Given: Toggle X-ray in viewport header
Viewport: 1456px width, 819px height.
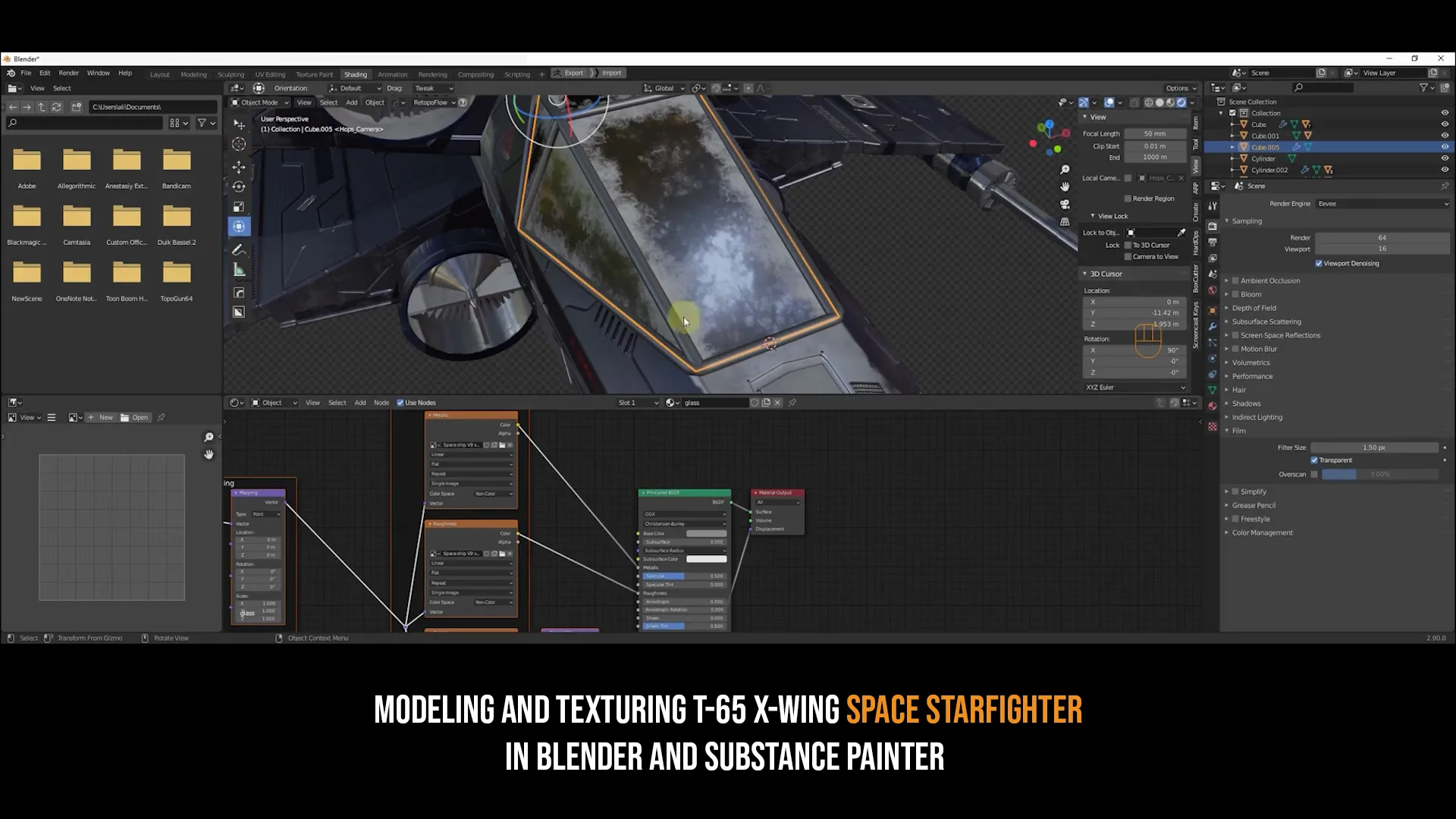Looking at the screenshot, I should [x=1134, y=102].
